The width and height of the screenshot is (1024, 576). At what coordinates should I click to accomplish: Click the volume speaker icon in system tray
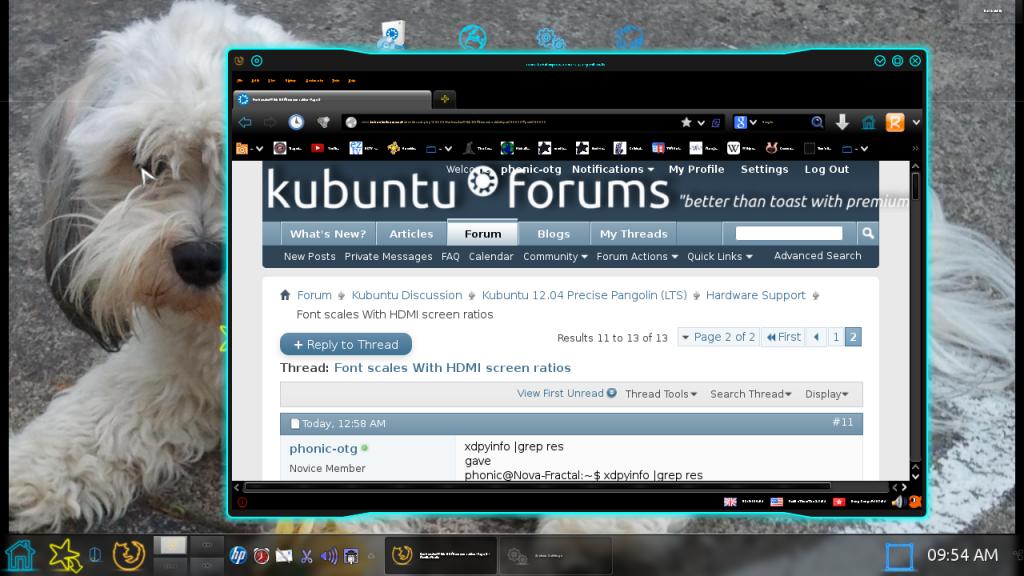(329, 556)
